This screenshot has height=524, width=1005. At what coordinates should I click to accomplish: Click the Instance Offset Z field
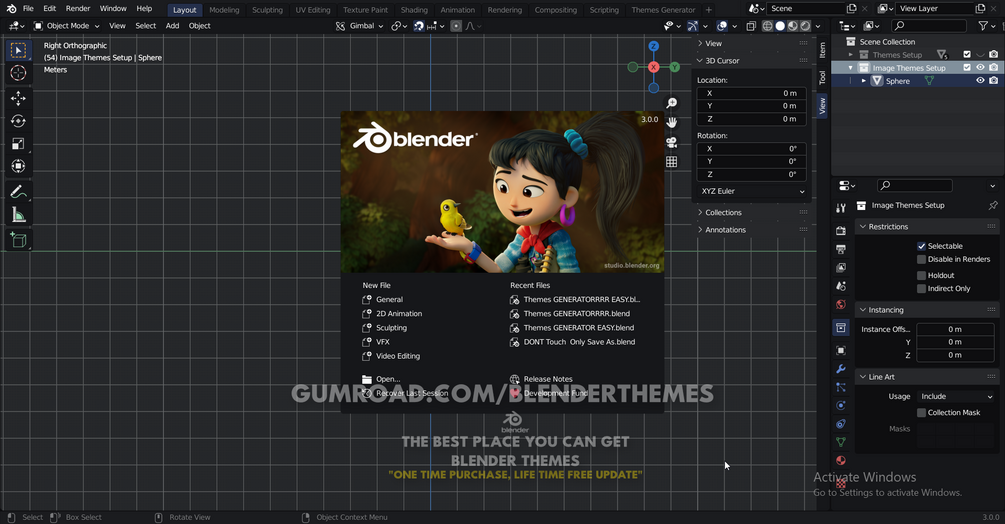tap(956, 356)
